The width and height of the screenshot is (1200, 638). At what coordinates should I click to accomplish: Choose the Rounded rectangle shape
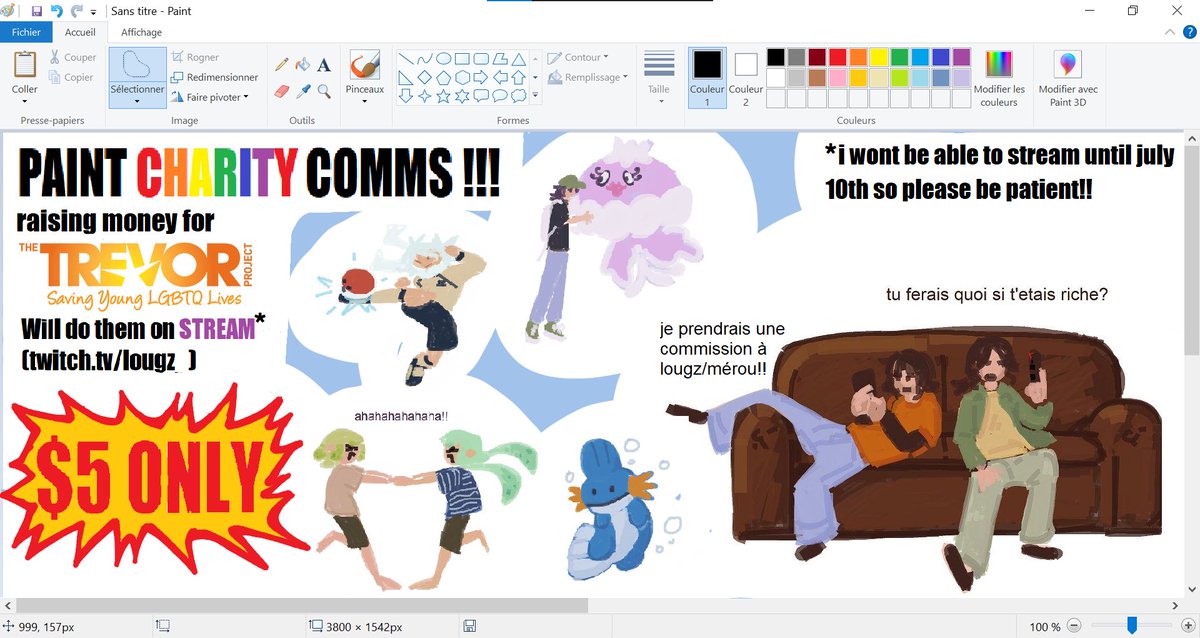tap(481, 58)
